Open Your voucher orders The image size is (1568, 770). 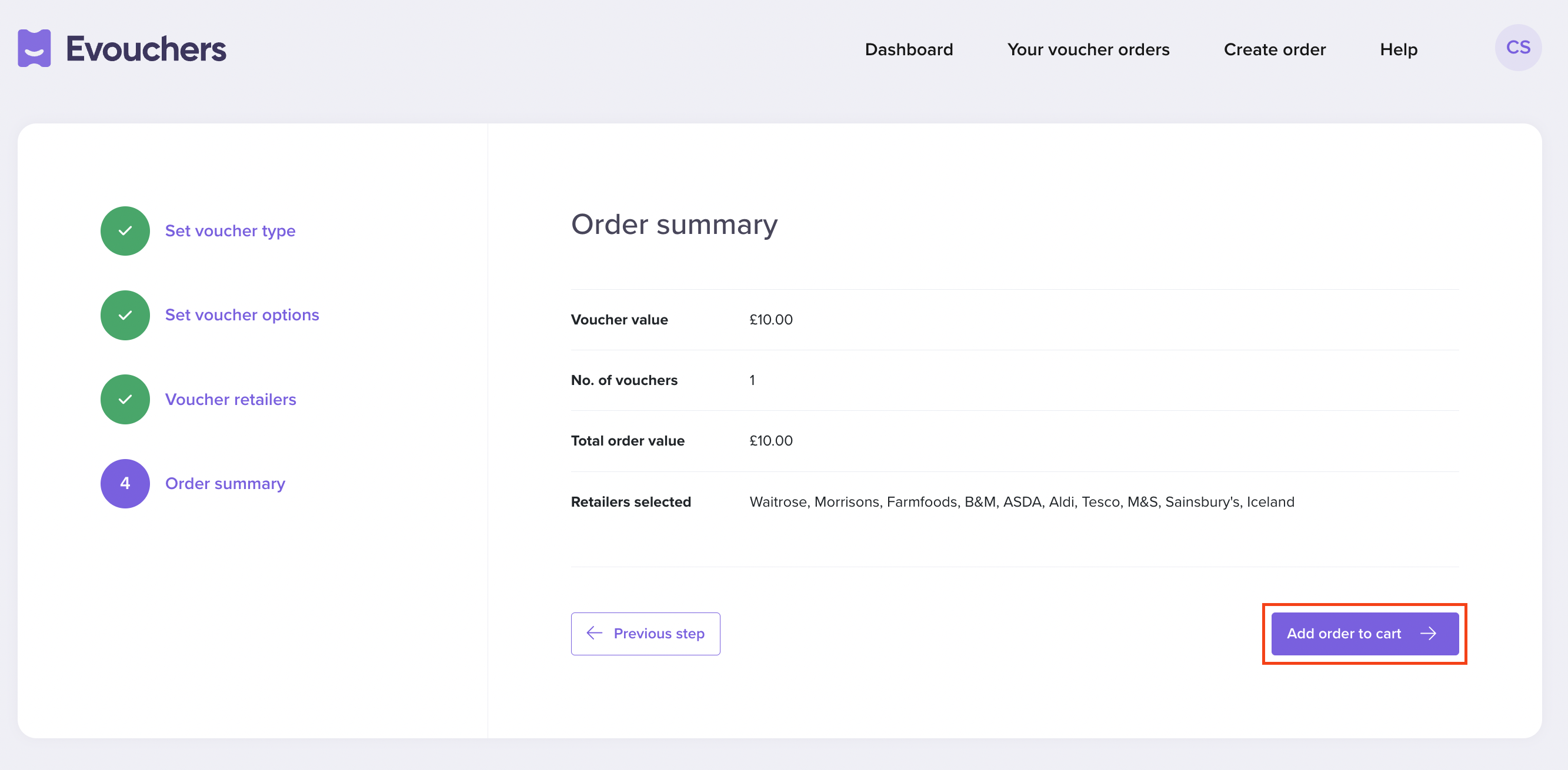pyautogui.click(x=1088, y=49)
